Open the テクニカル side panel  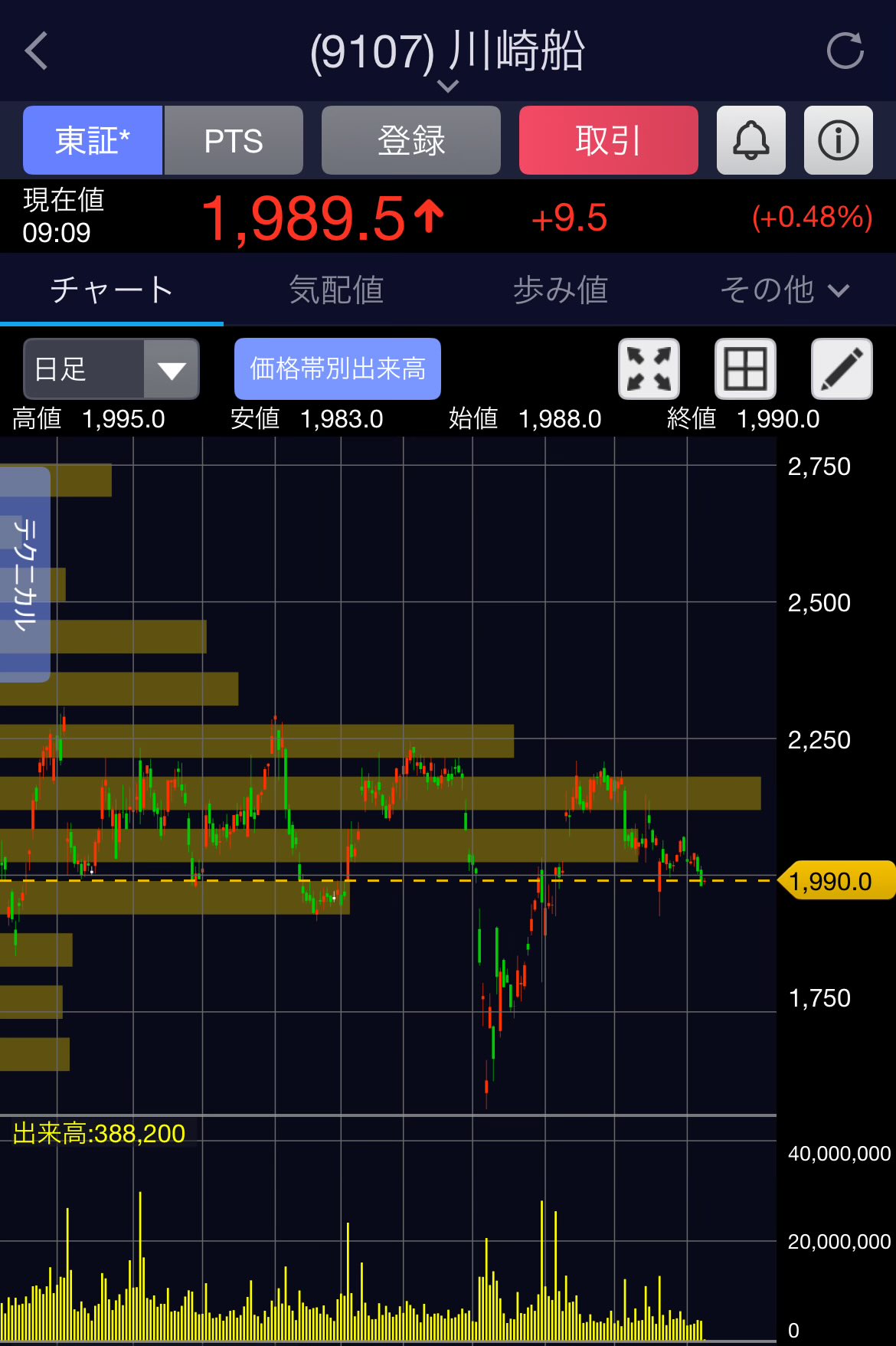click(25, 574)
